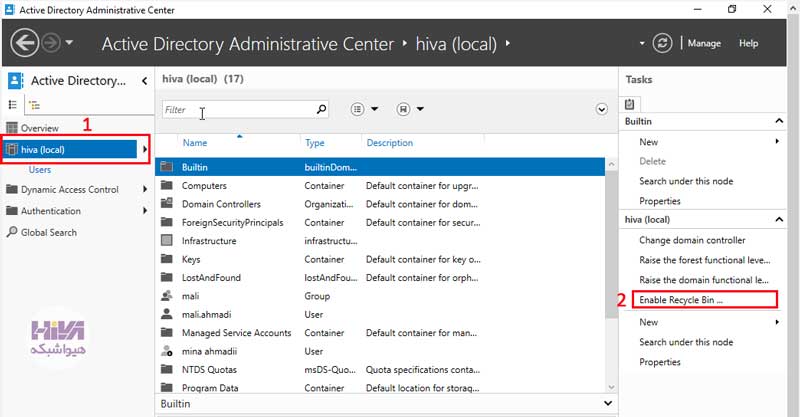800x417 pixels.
Task: Sort by Description column header
Action: pyautogui.click(x=390, y=143)
